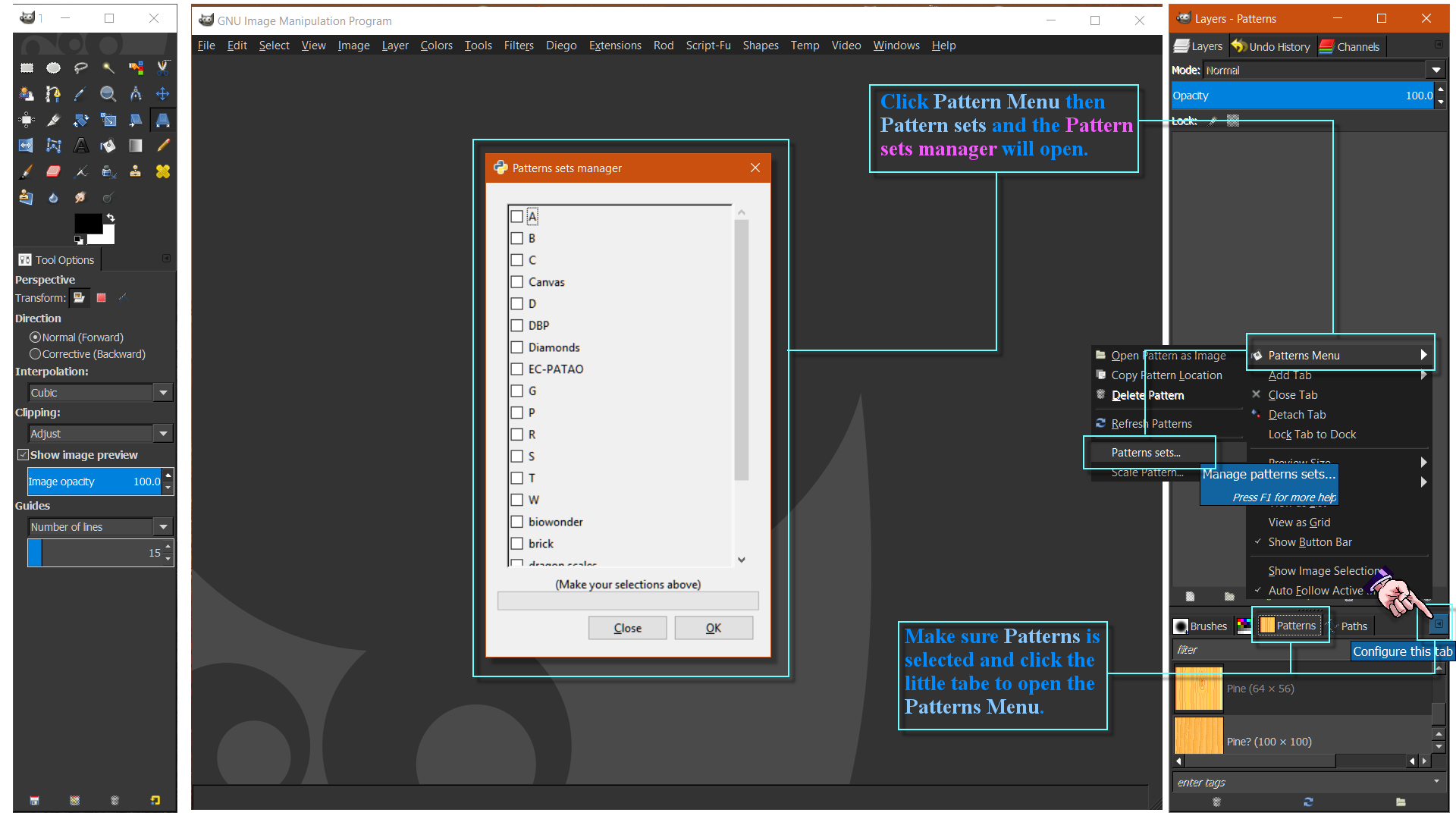Select the Foreground Select tool
1456x819 pixels.
click(x=27, y=94)
